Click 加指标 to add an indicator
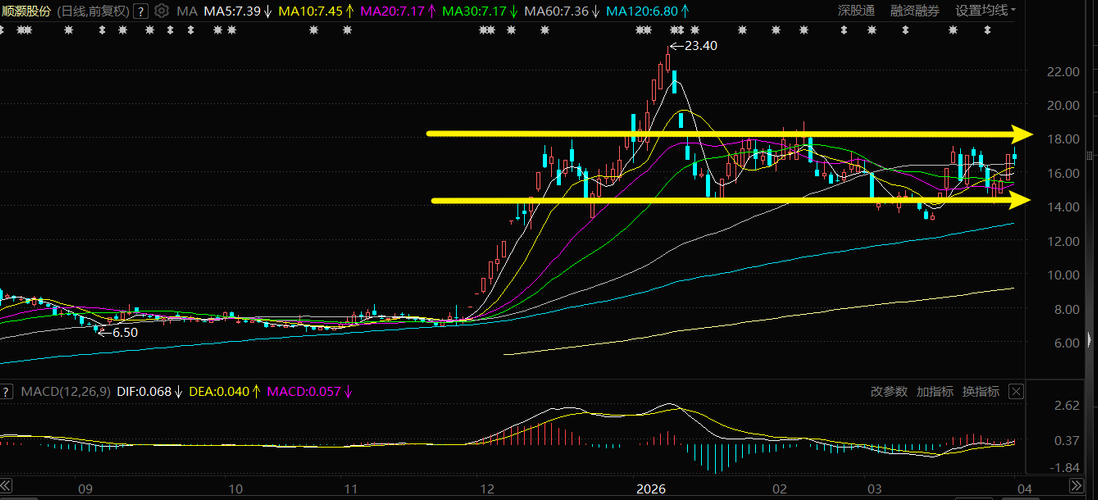This screenshot has width=1098, height=500. click(x=935, y=391)
